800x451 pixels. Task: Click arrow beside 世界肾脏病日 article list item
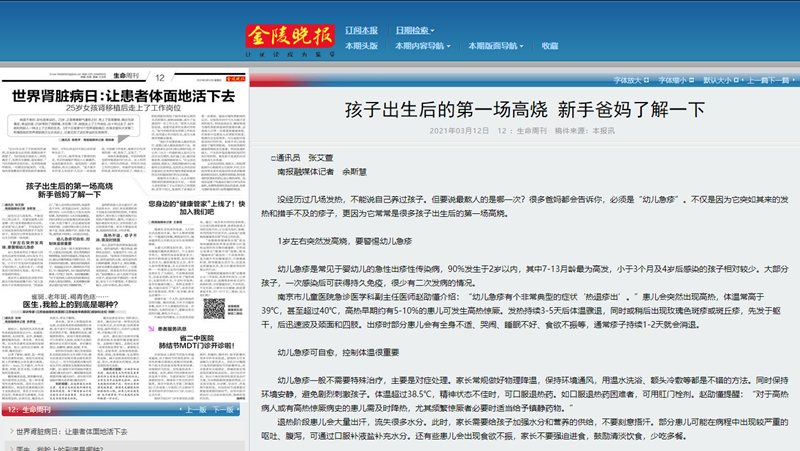10,431
